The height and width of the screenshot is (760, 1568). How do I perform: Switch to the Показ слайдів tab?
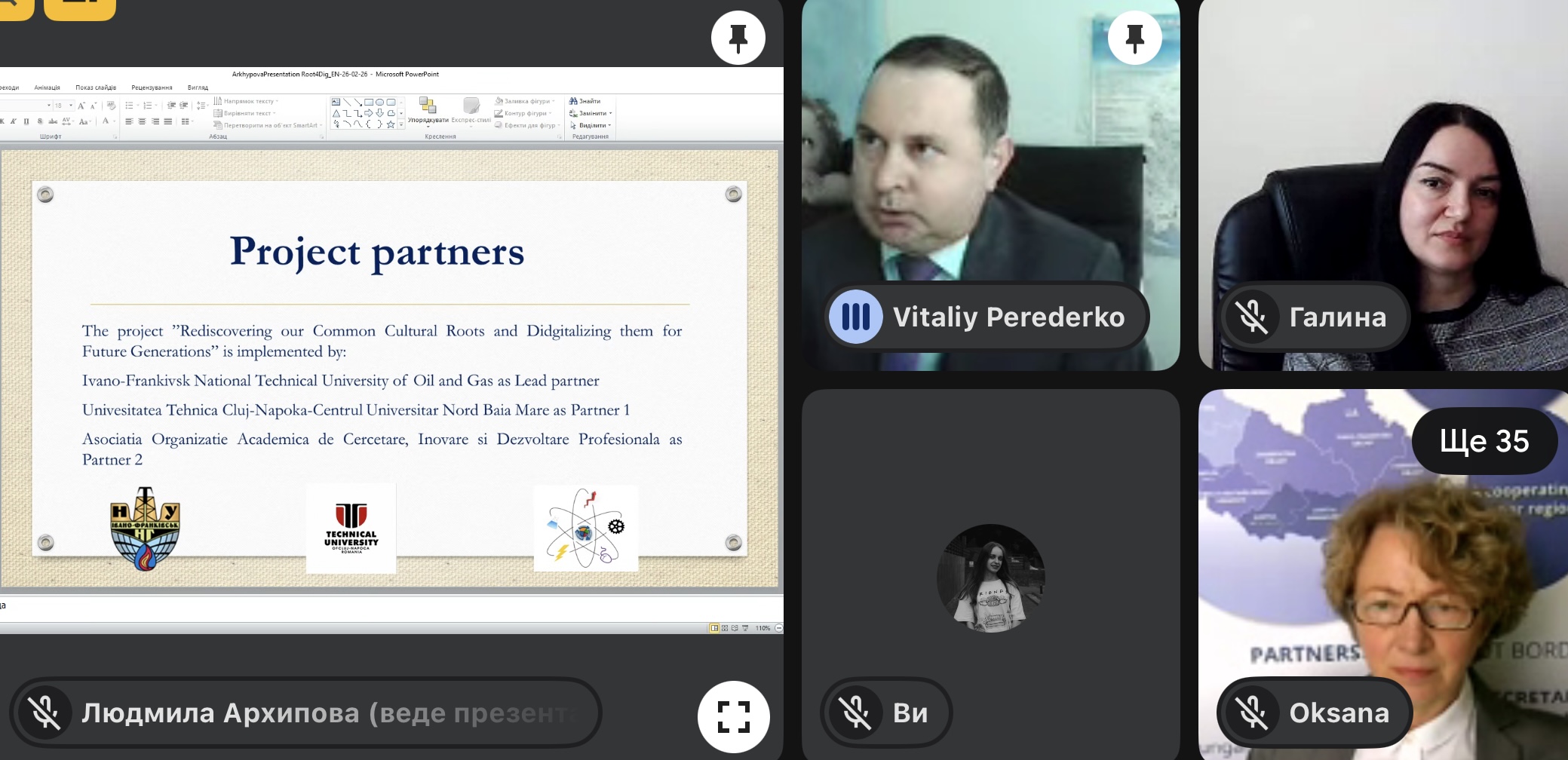[x=96, y=87]
